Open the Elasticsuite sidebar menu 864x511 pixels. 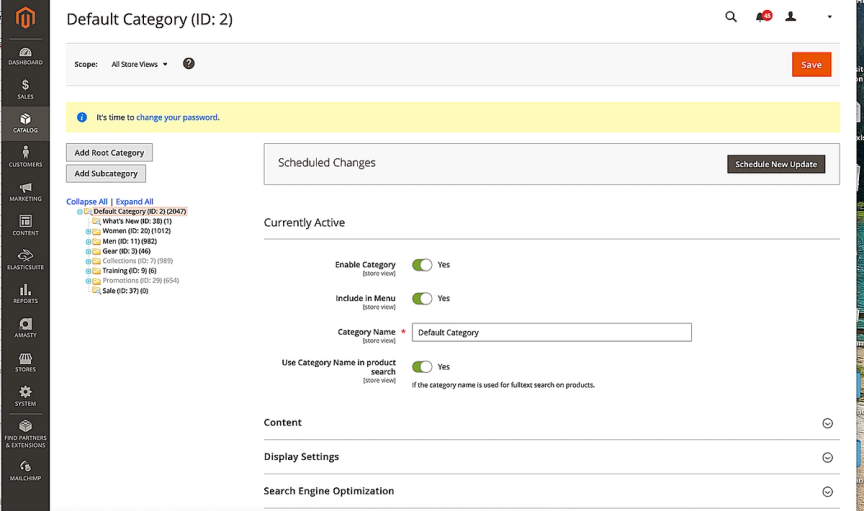click(25, 260)
